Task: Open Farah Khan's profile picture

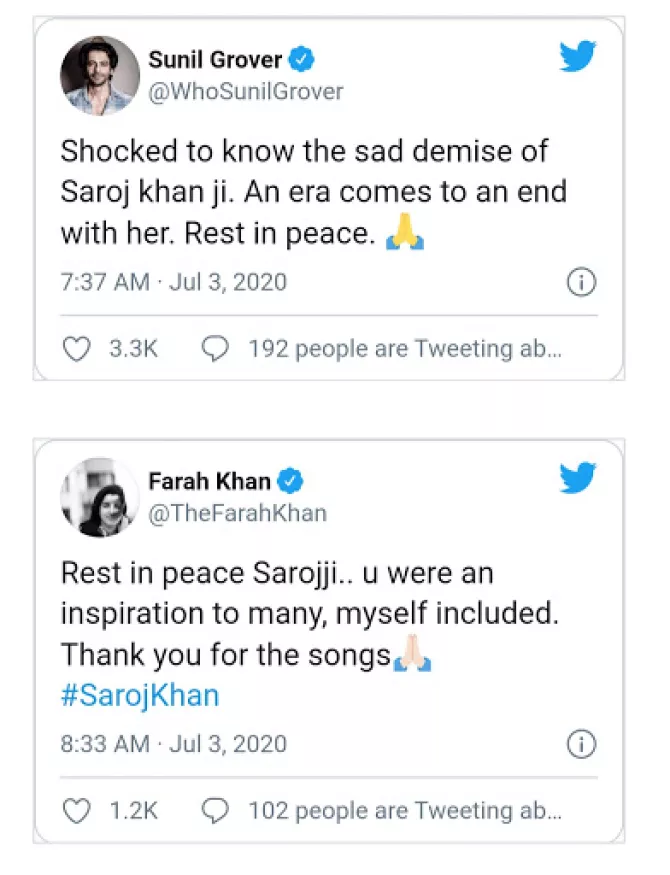Action: (100, 497)
